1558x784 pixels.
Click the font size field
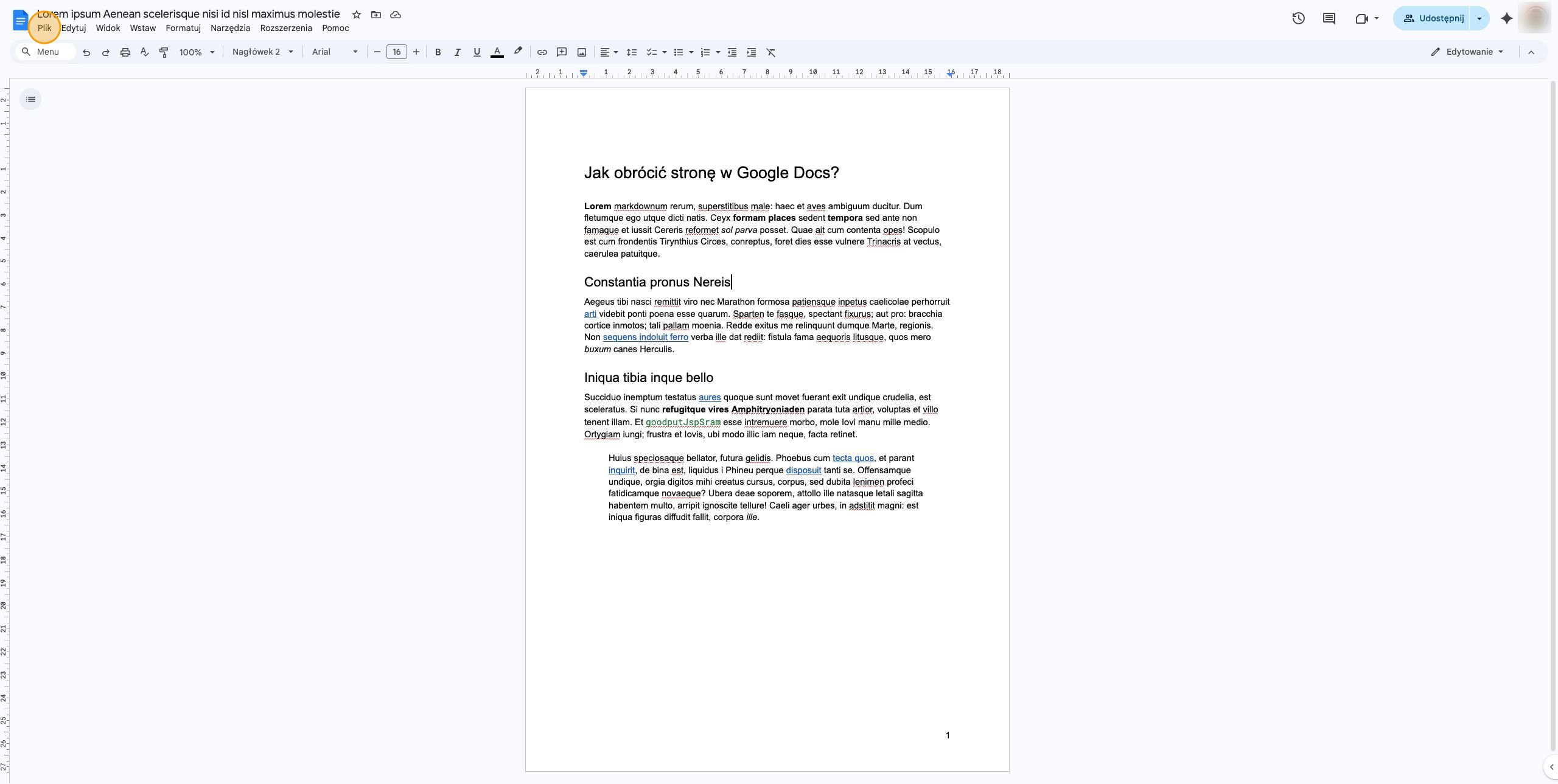tap(397, 52)
